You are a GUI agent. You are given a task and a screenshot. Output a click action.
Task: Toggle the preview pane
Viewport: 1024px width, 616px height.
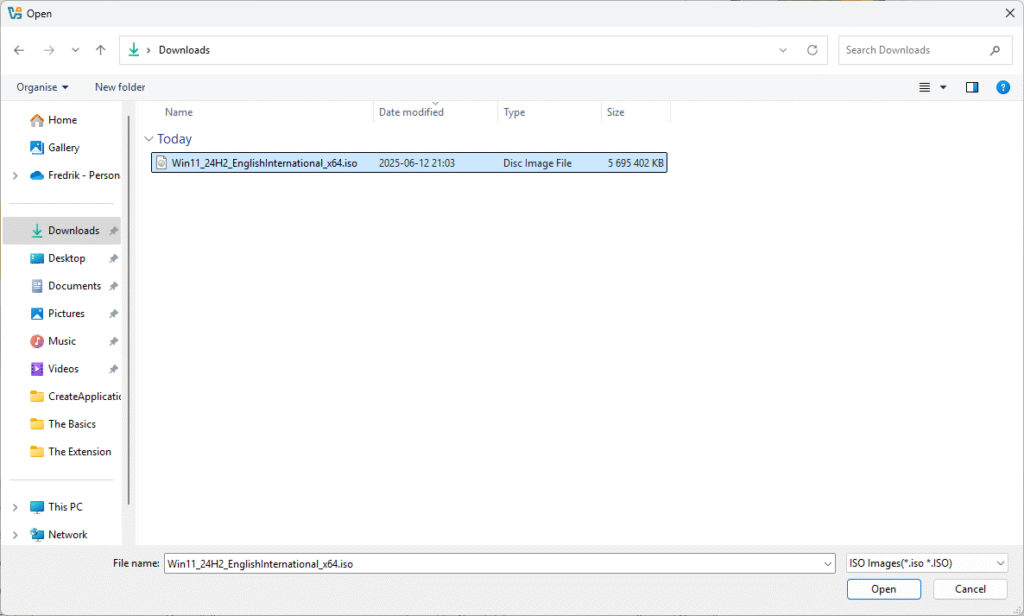(x=972, y=88)
